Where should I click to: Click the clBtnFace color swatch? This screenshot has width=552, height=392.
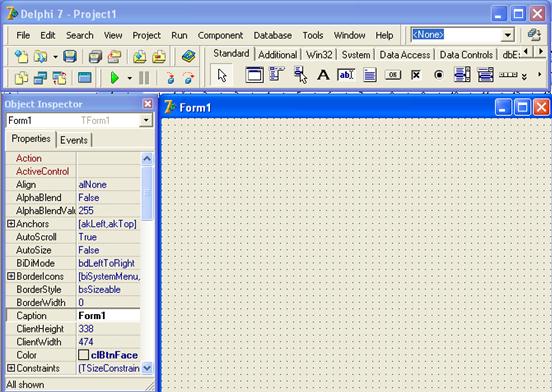(83, 355)
